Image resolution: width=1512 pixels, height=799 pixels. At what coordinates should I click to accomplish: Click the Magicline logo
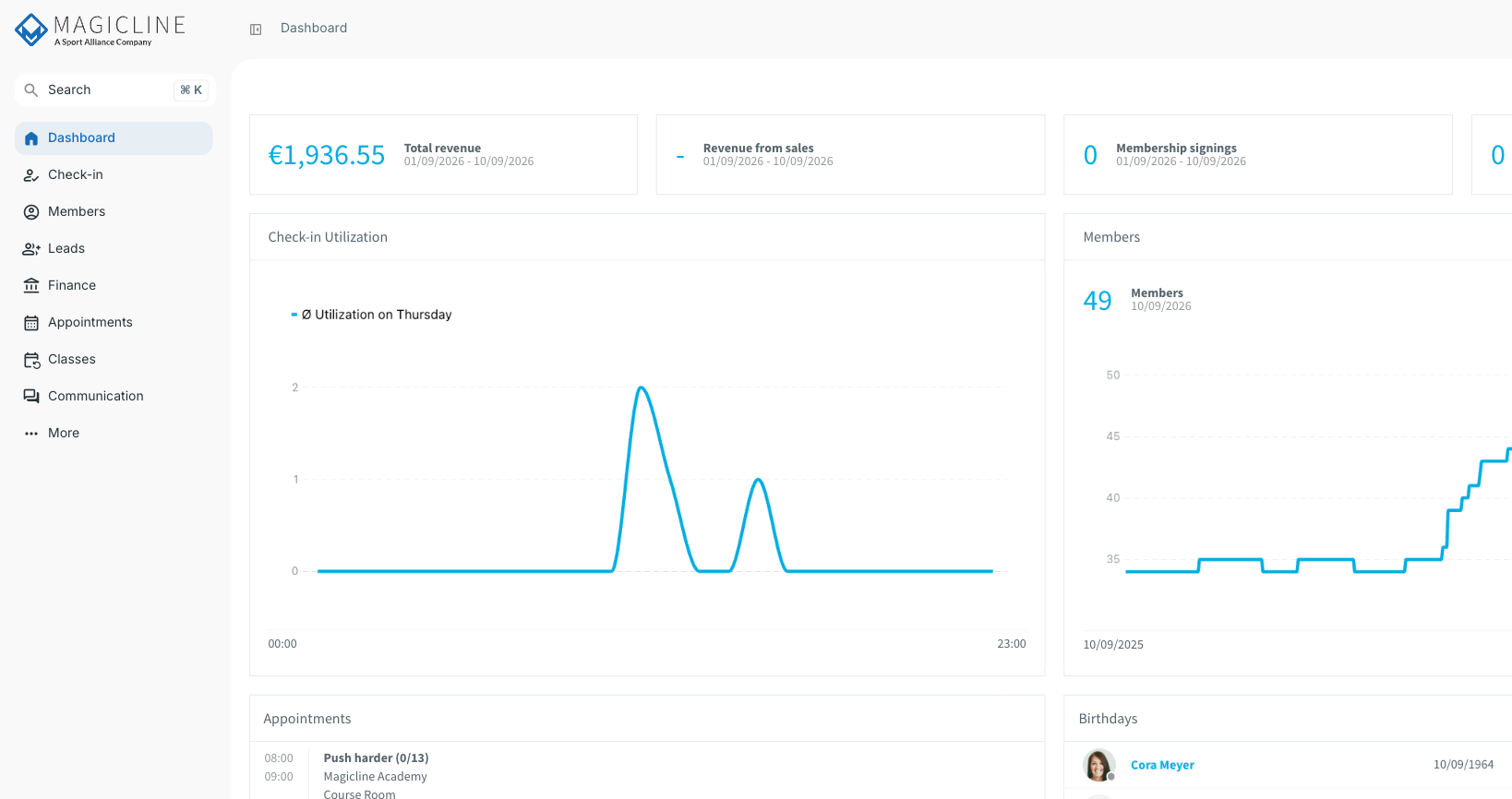[x=101, y=30]
